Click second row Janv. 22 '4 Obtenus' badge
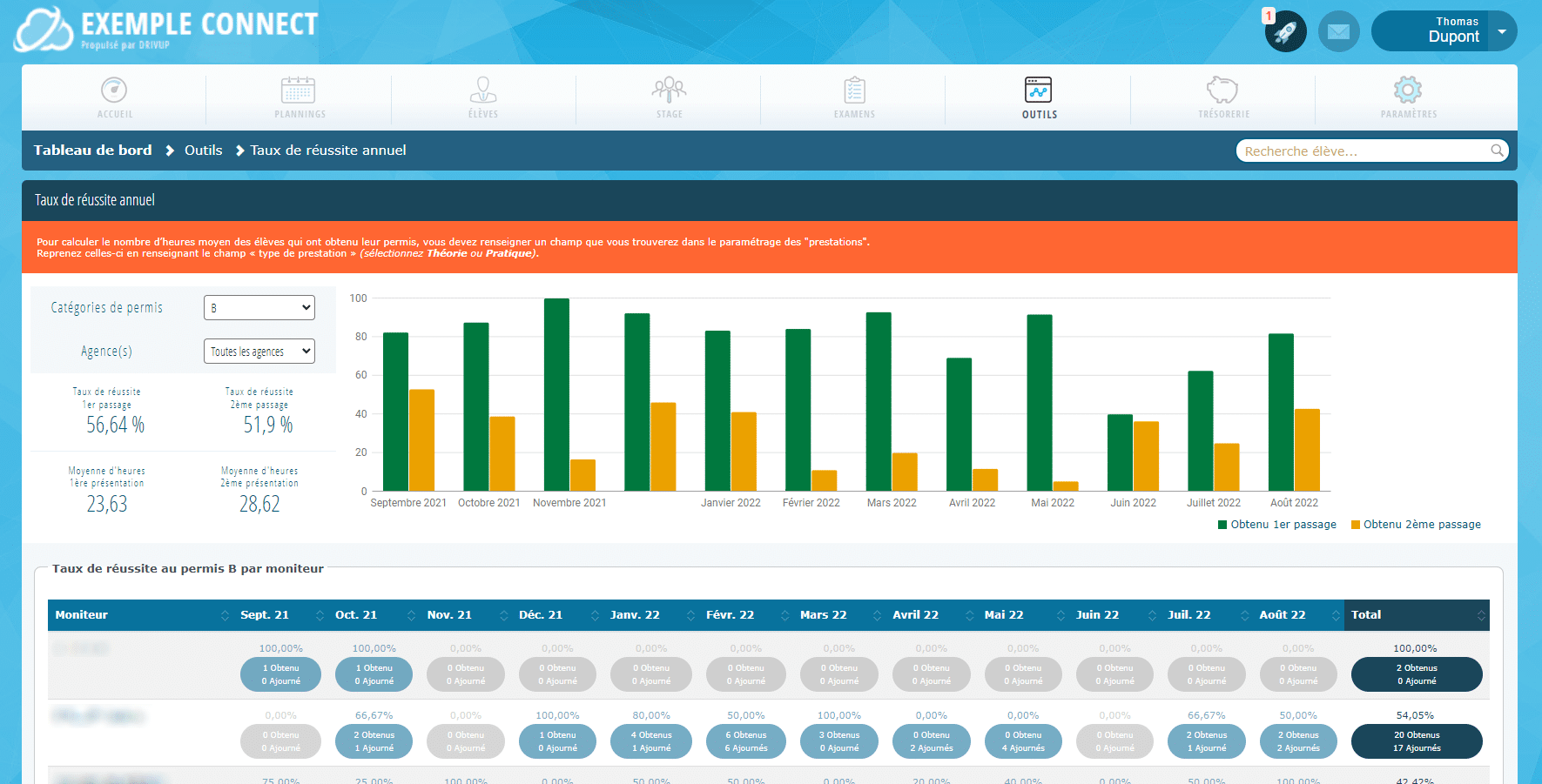The width and height of the screenshot is (1542, 784). click(x=651, y=741)
